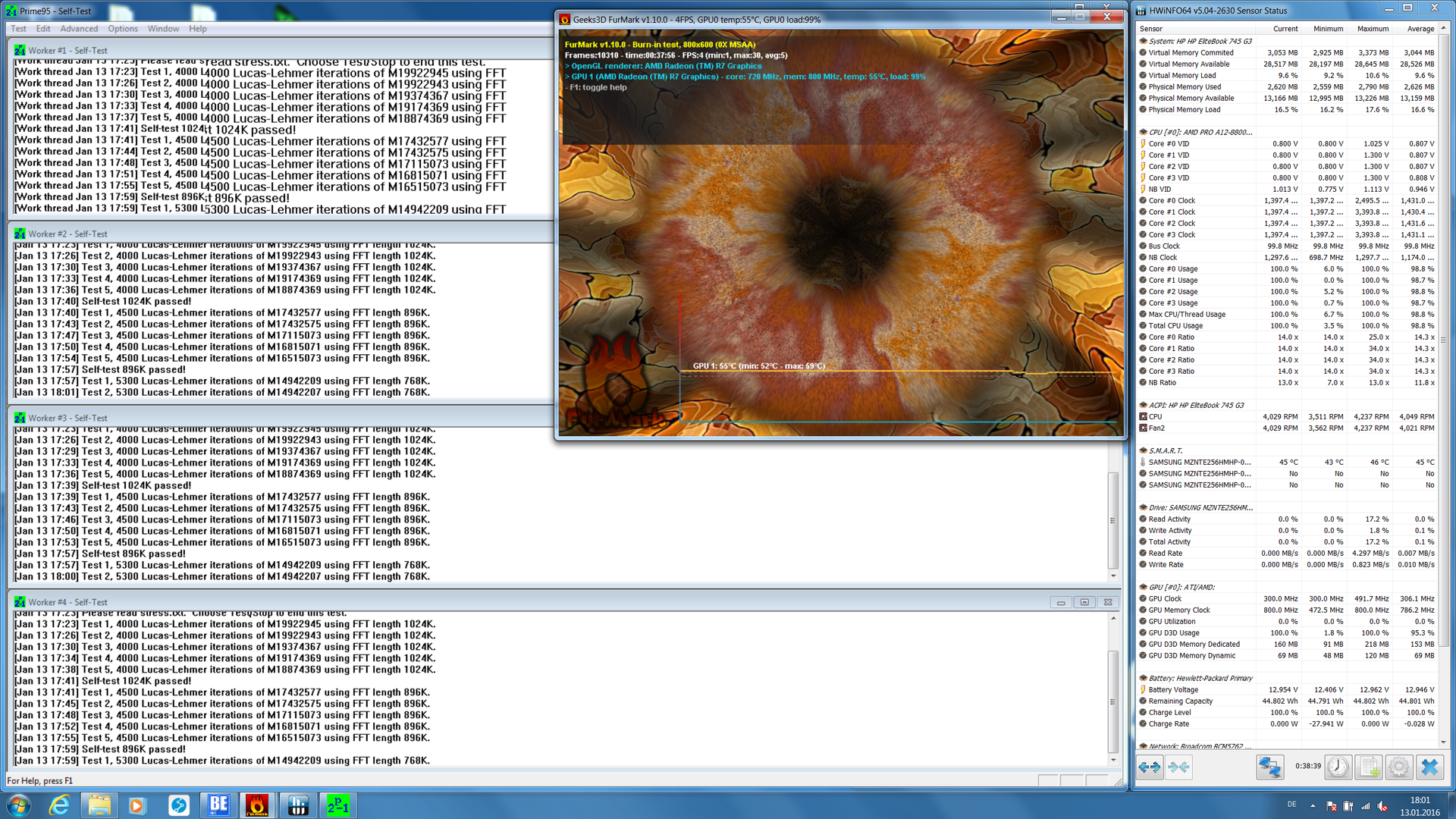Viewport: 1456px width, 819px height.
Task: Switch to Prime95 taskbar icon
Action: pyautogui.click(x=338, y=805)
